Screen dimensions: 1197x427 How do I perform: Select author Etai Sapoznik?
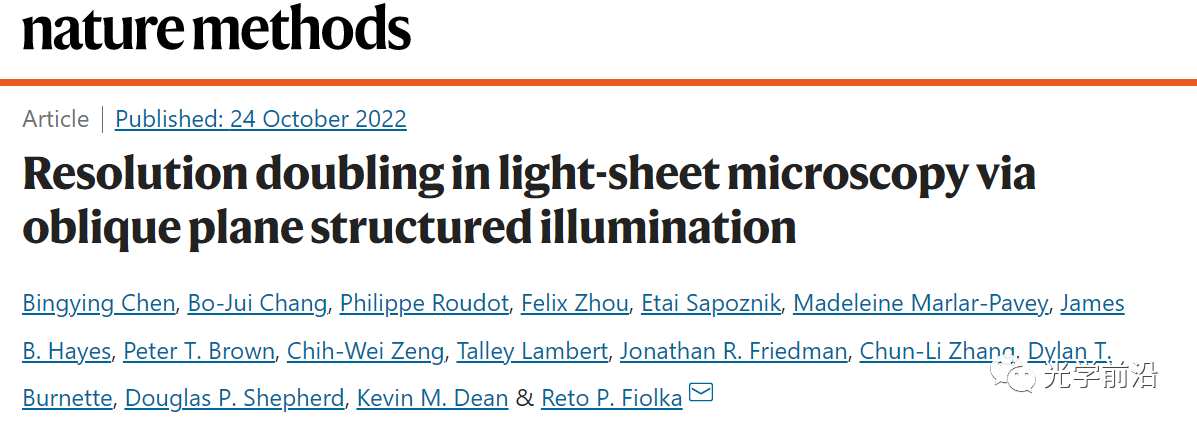[x=711, y=304]
